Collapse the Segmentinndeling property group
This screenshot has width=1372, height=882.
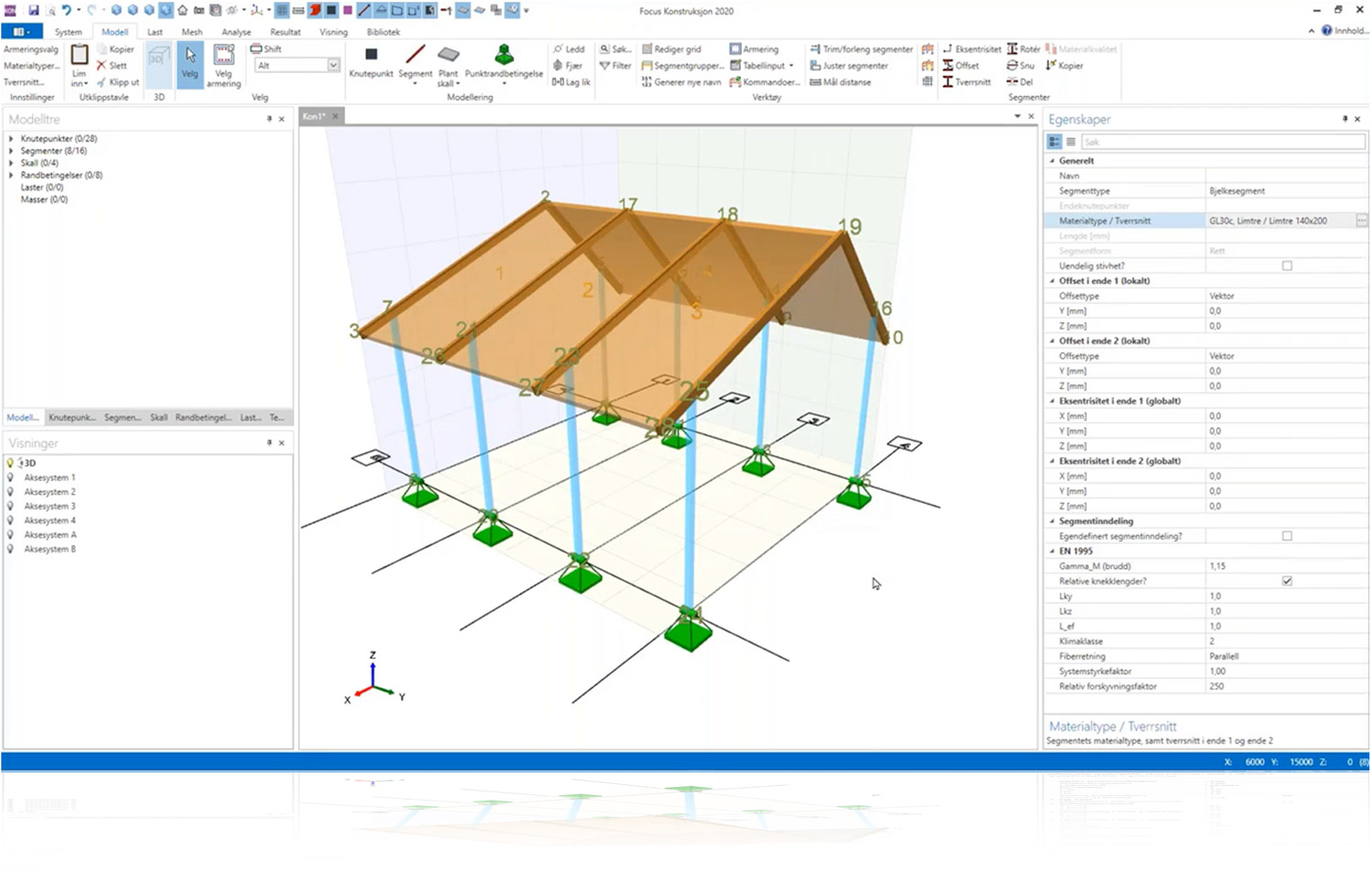pyautogui.click(x=1052, y=522)
